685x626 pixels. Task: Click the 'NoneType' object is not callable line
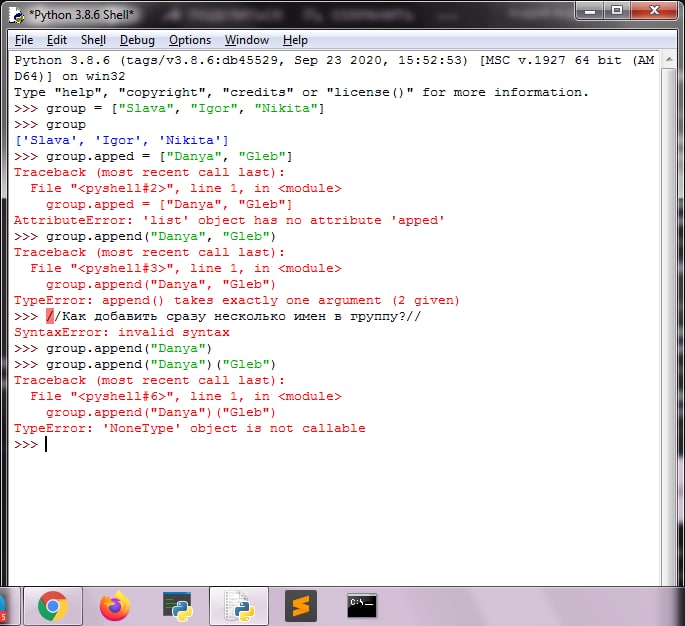pyautogui.click(x=190, y=428)
